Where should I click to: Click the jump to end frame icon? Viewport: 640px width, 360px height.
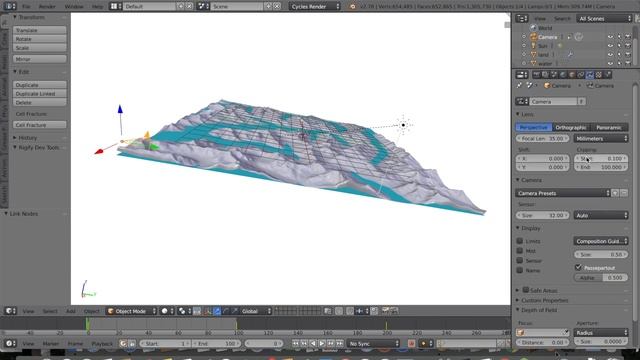tap(340, 344)
